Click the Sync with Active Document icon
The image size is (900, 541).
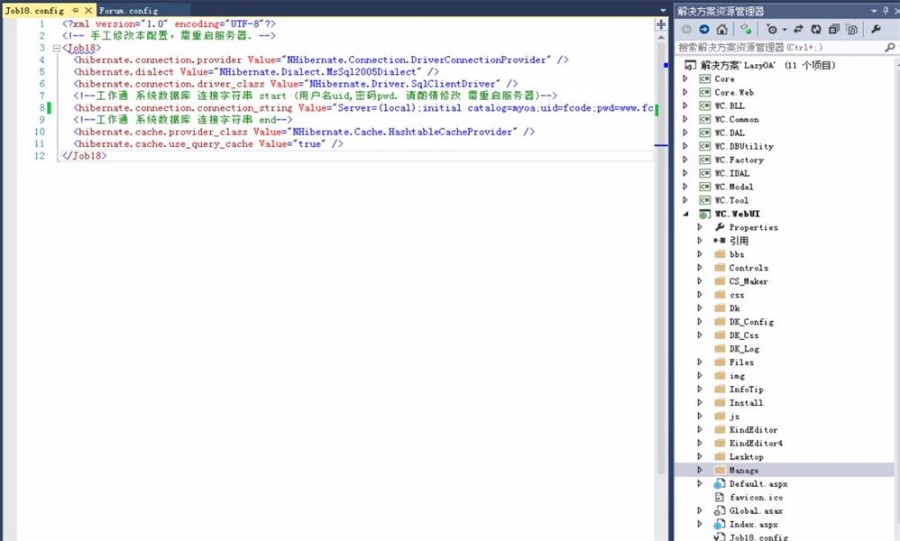798,30
